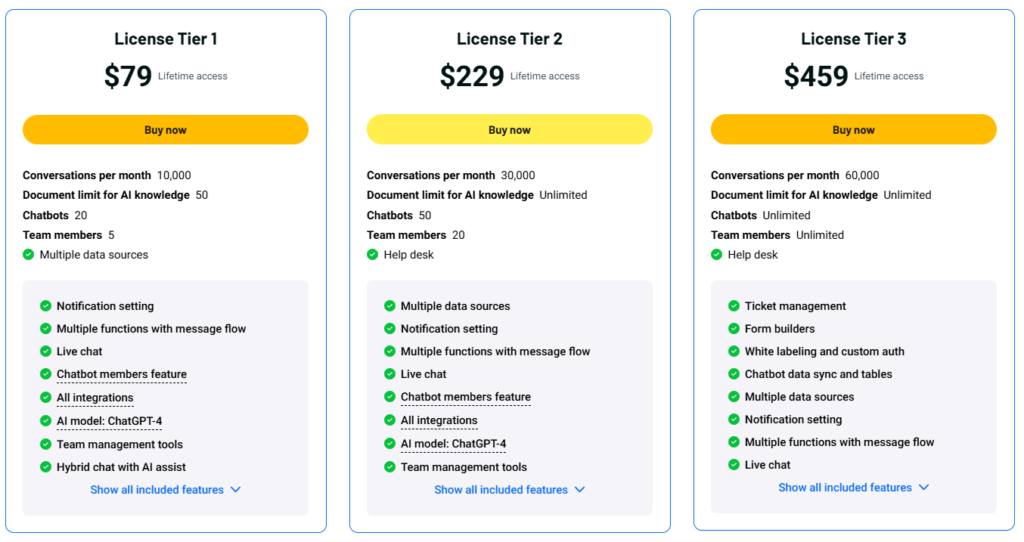Click Buy now for License Tier 2

point(509,129)
